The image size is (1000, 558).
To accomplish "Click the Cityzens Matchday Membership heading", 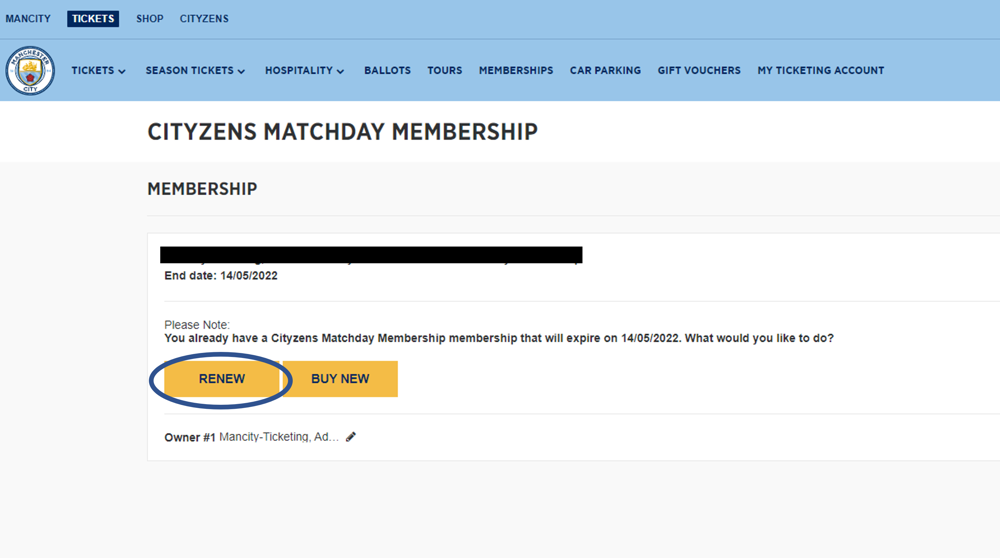I will click(x=342, y=132).
